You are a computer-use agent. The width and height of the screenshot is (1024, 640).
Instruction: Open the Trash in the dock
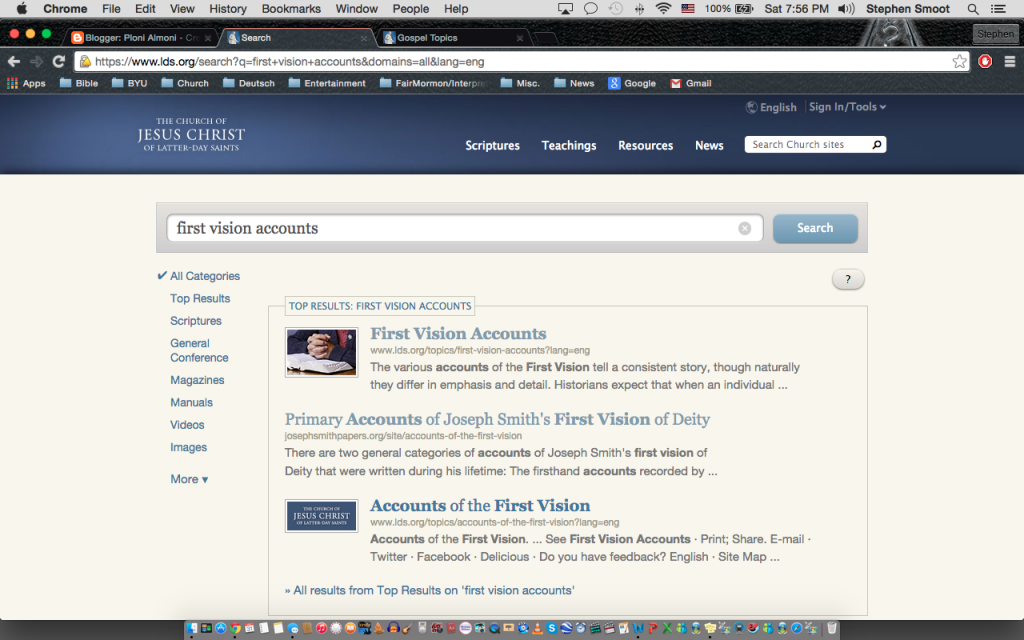[x=831, y=628]
